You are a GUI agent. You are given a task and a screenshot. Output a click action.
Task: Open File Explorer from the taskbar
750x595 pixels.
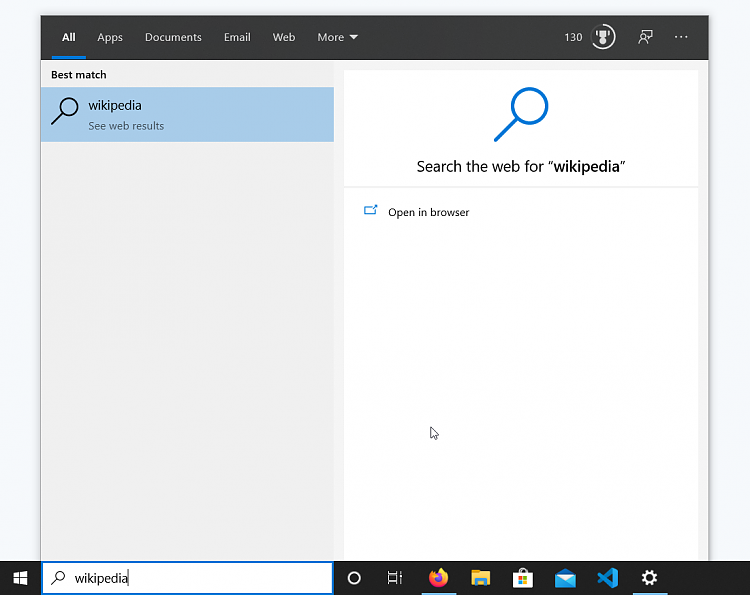480,578
